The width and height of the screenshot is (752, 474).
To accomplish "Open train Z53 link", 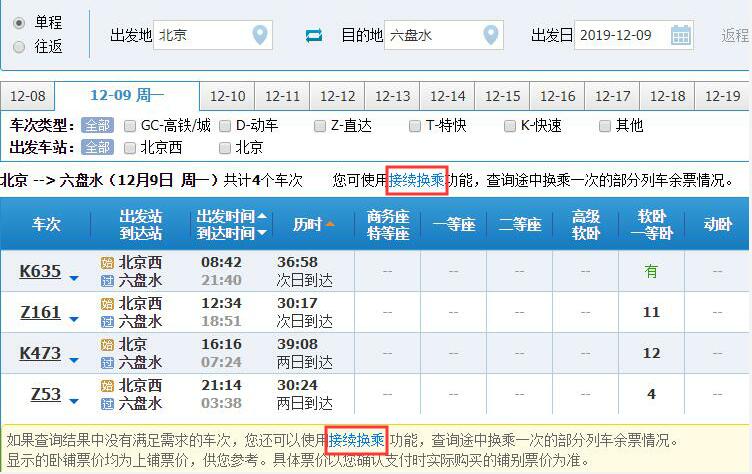I will (46, 394).
